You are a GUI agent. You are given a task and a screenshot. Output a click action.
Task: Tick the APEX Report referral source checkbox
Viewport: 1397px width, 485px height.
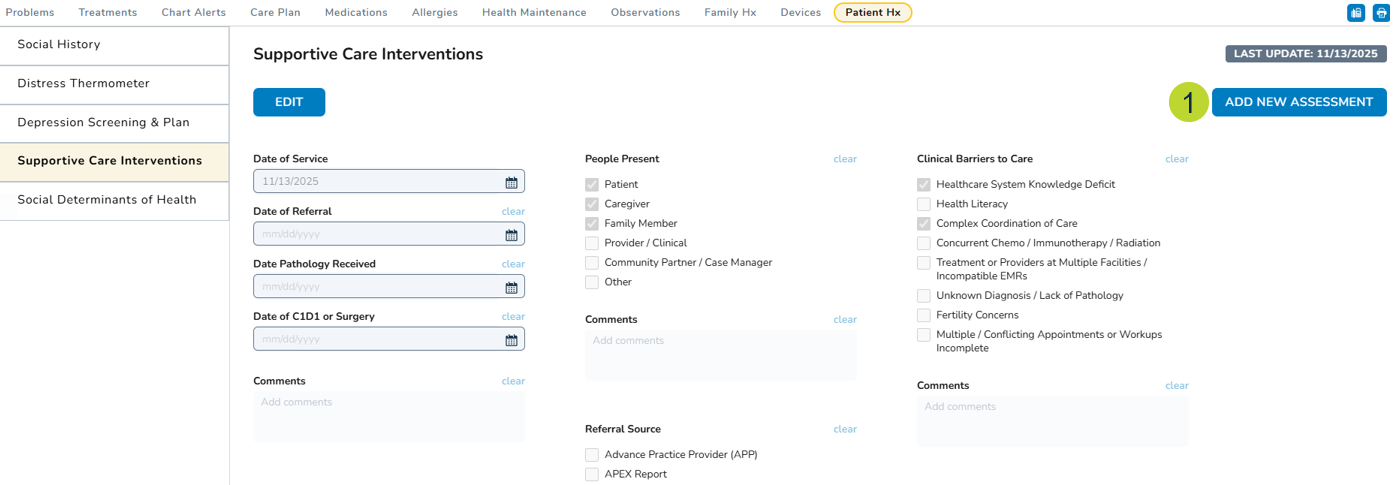(x=592, y=474)
